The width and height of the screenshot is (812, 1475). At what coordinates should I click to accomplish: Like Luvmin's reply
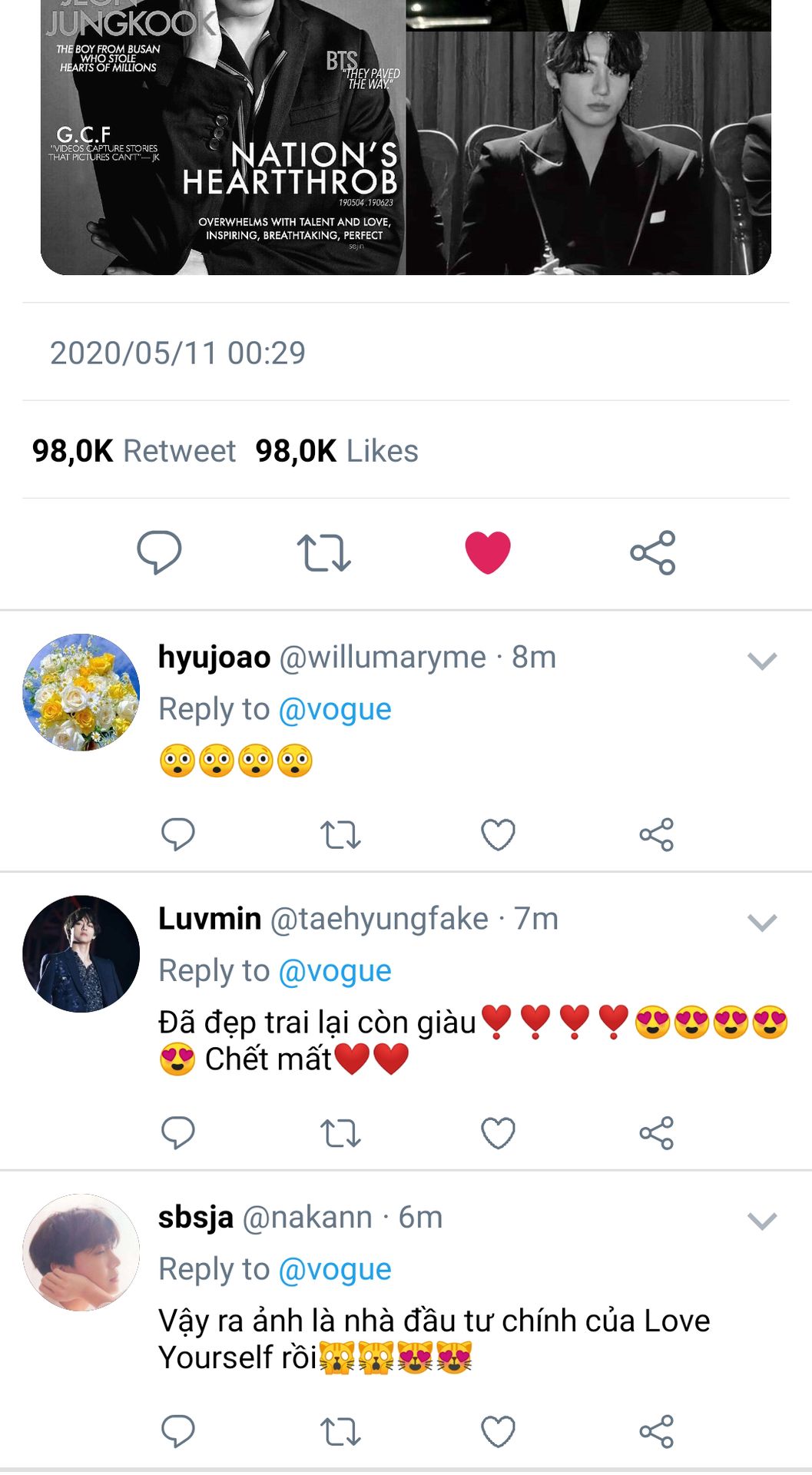498,1133
